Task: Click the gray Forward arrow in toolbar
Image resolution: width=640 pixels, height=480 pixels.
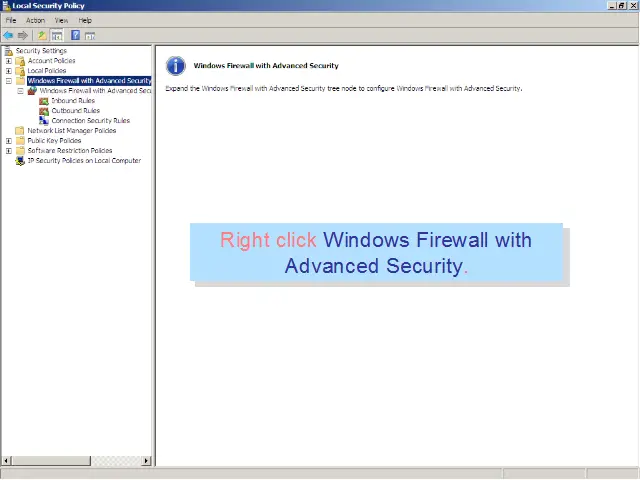Action: [23, 36]
